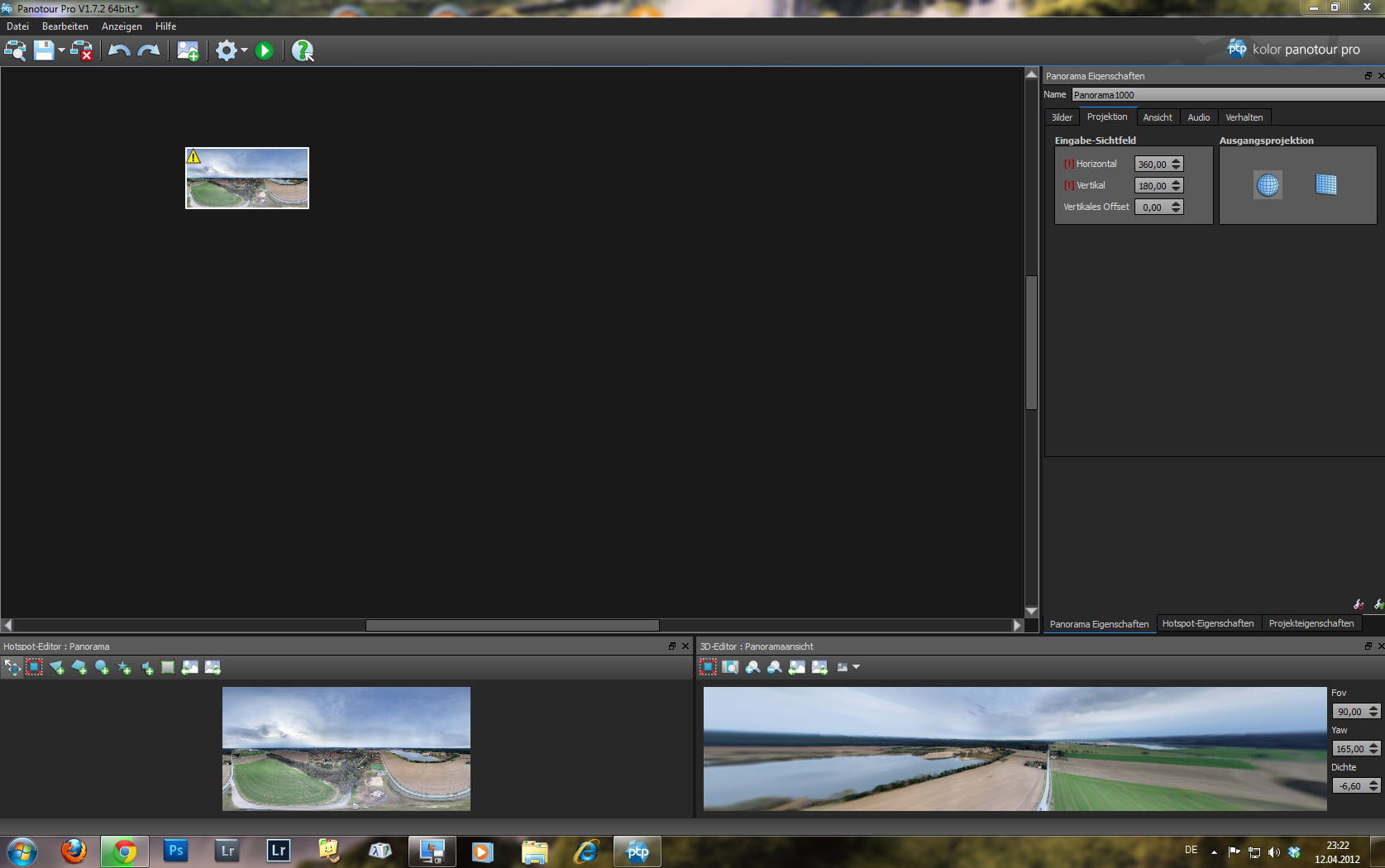Toggle the fit-to-view icon in Hotspot-Editor

(x=34, y=667)
